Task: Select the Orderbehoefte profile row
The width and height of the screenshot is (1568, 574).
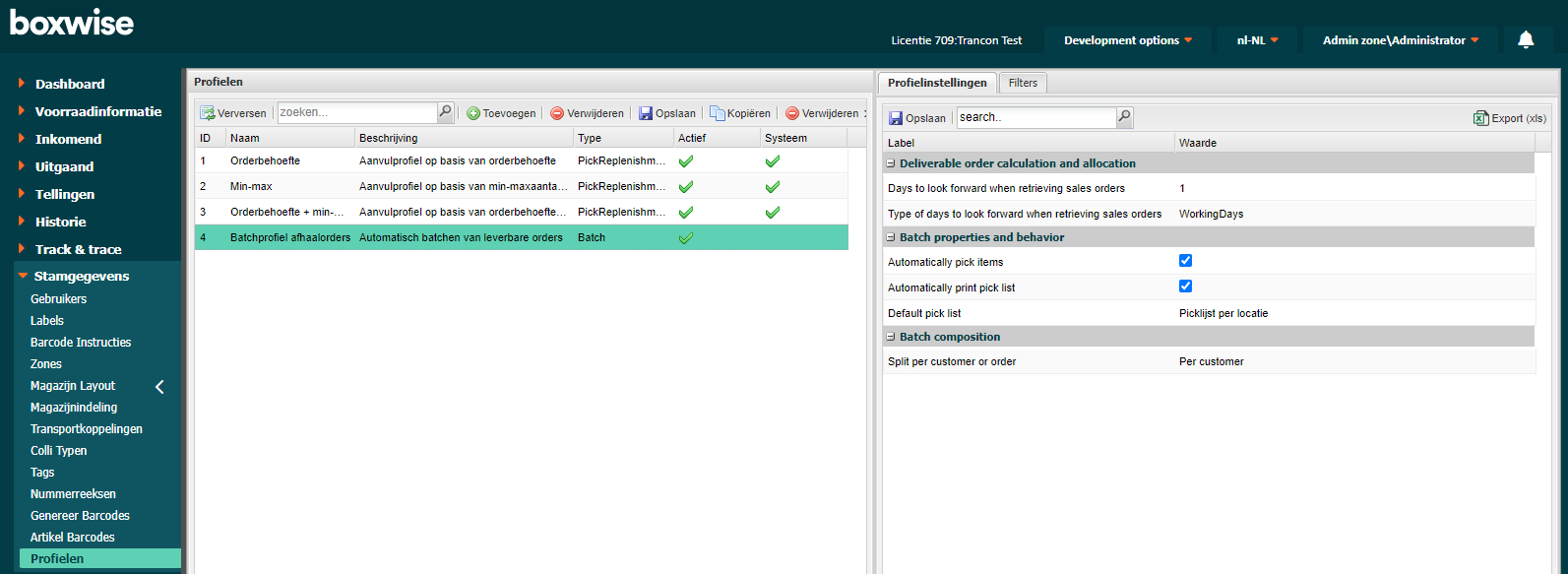Action: pos(522,160)
